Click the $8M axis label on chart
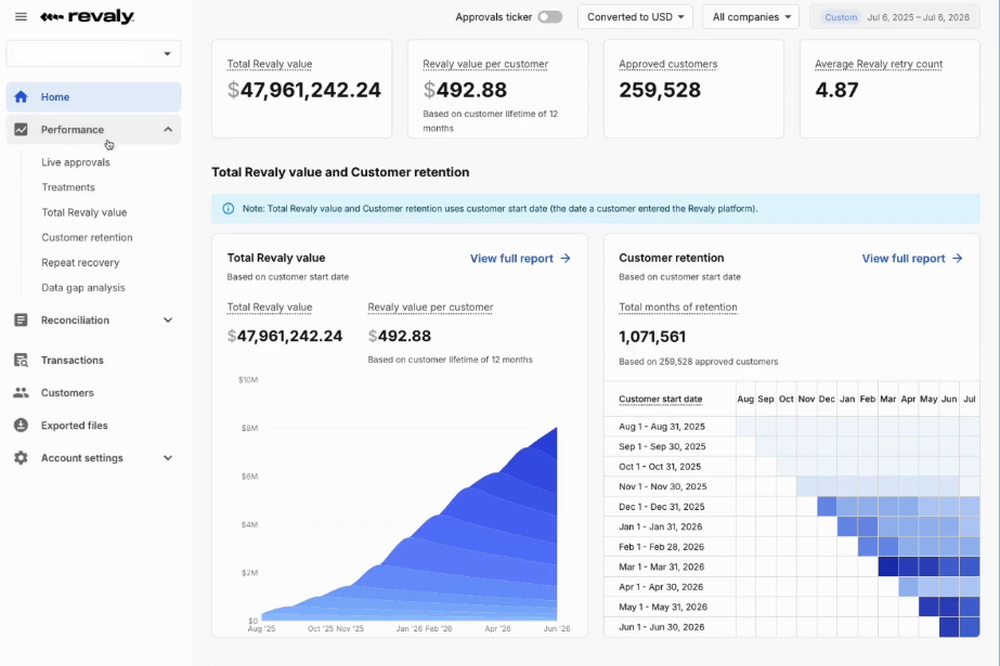Image resolution: width=1000 pixels, height=666 pixels. click(250, 428)
